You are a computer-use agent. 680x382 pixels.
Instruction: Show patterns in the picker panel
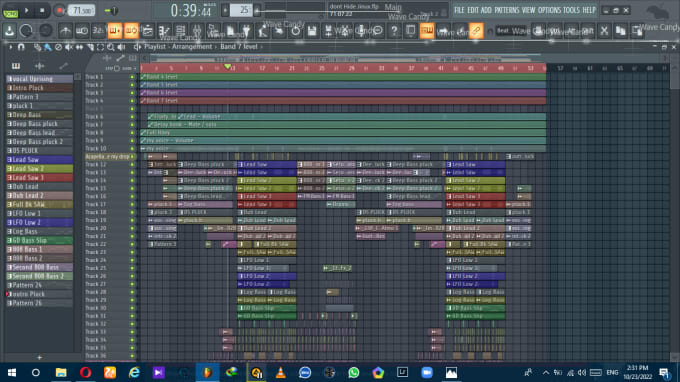[16, 66]
